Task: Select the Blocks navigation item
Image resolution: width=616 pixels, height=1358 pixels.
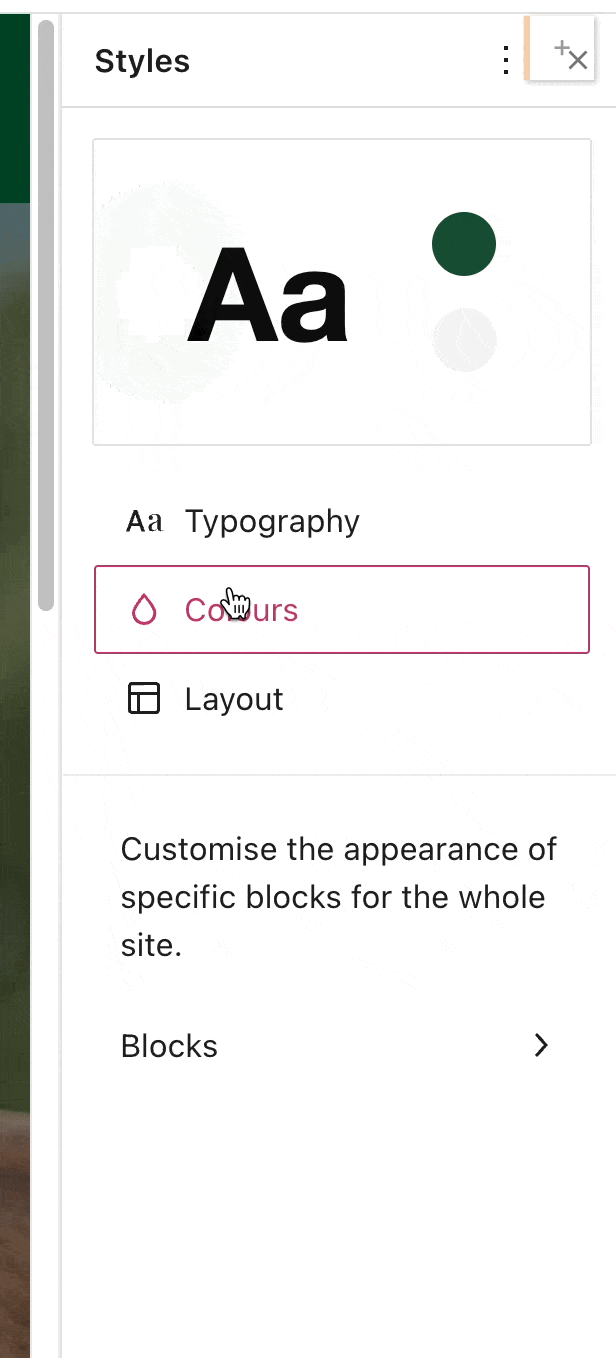Action: [x=168, y=1045]
